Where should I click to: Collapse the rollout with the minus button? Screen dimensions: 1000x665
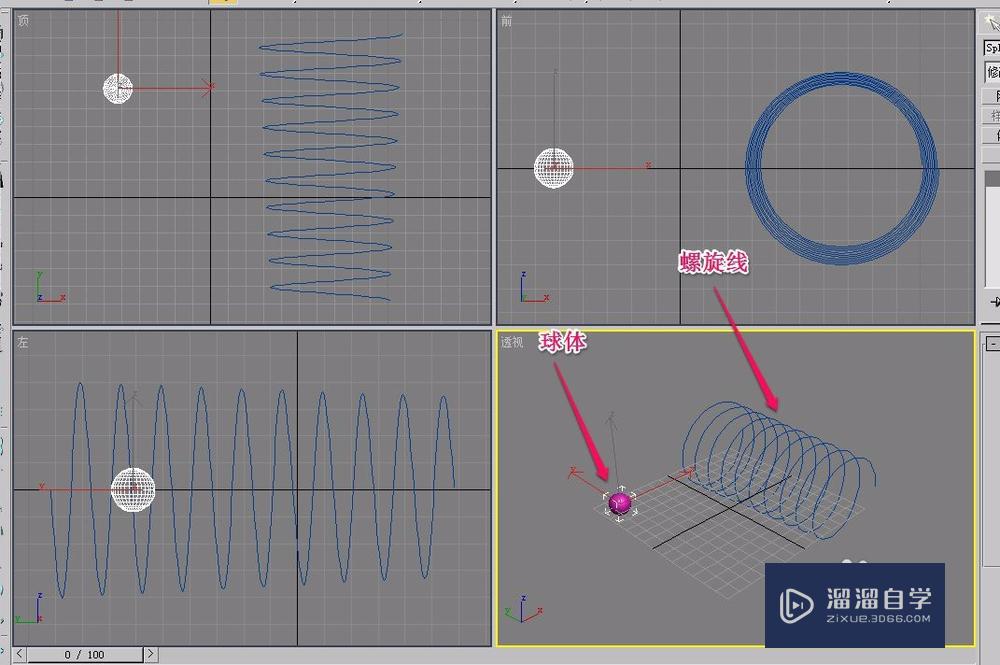992,344
